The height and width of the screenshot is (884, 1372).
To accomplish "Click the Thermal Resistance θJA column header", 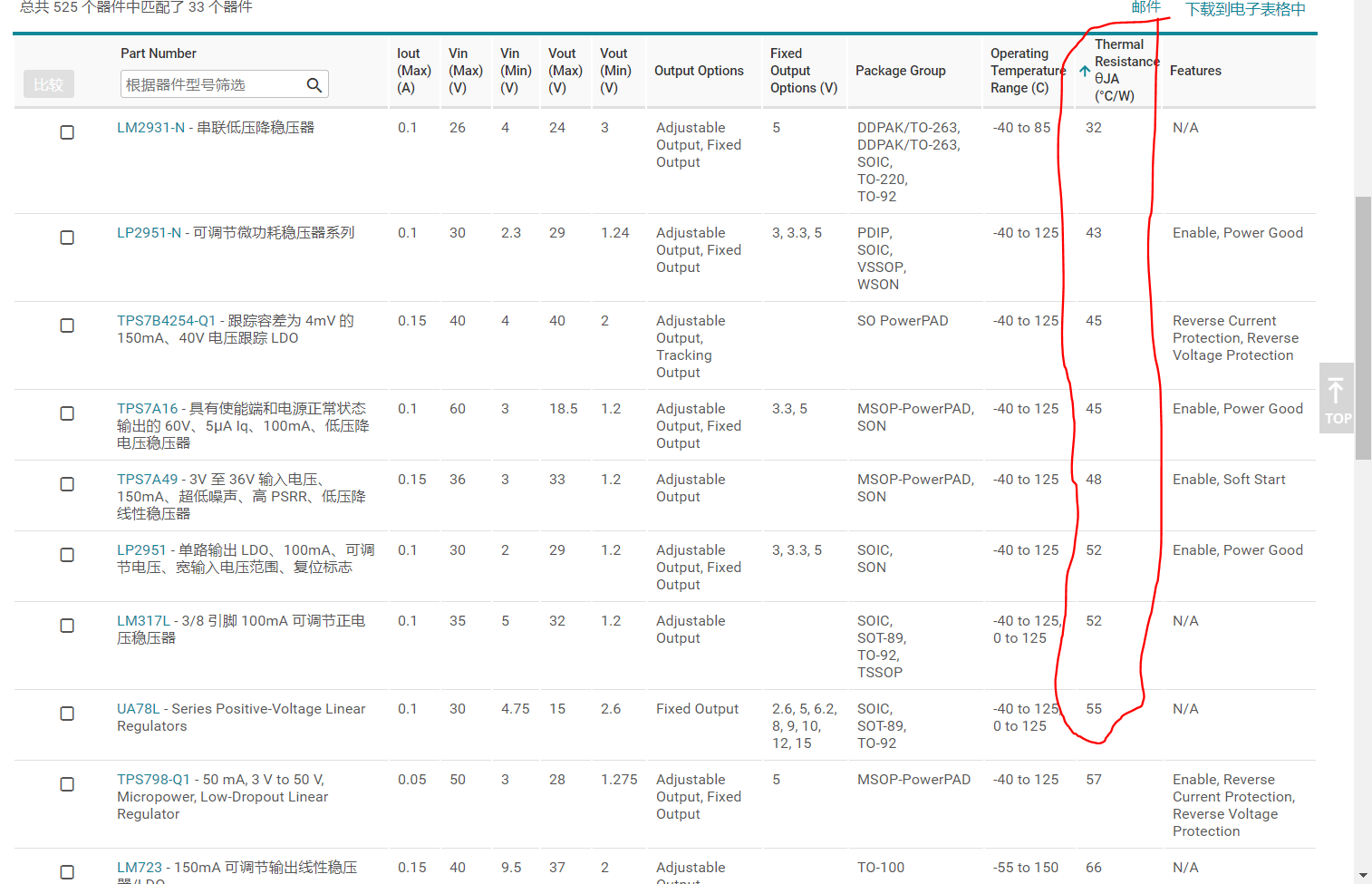I will pos(1126,70).
